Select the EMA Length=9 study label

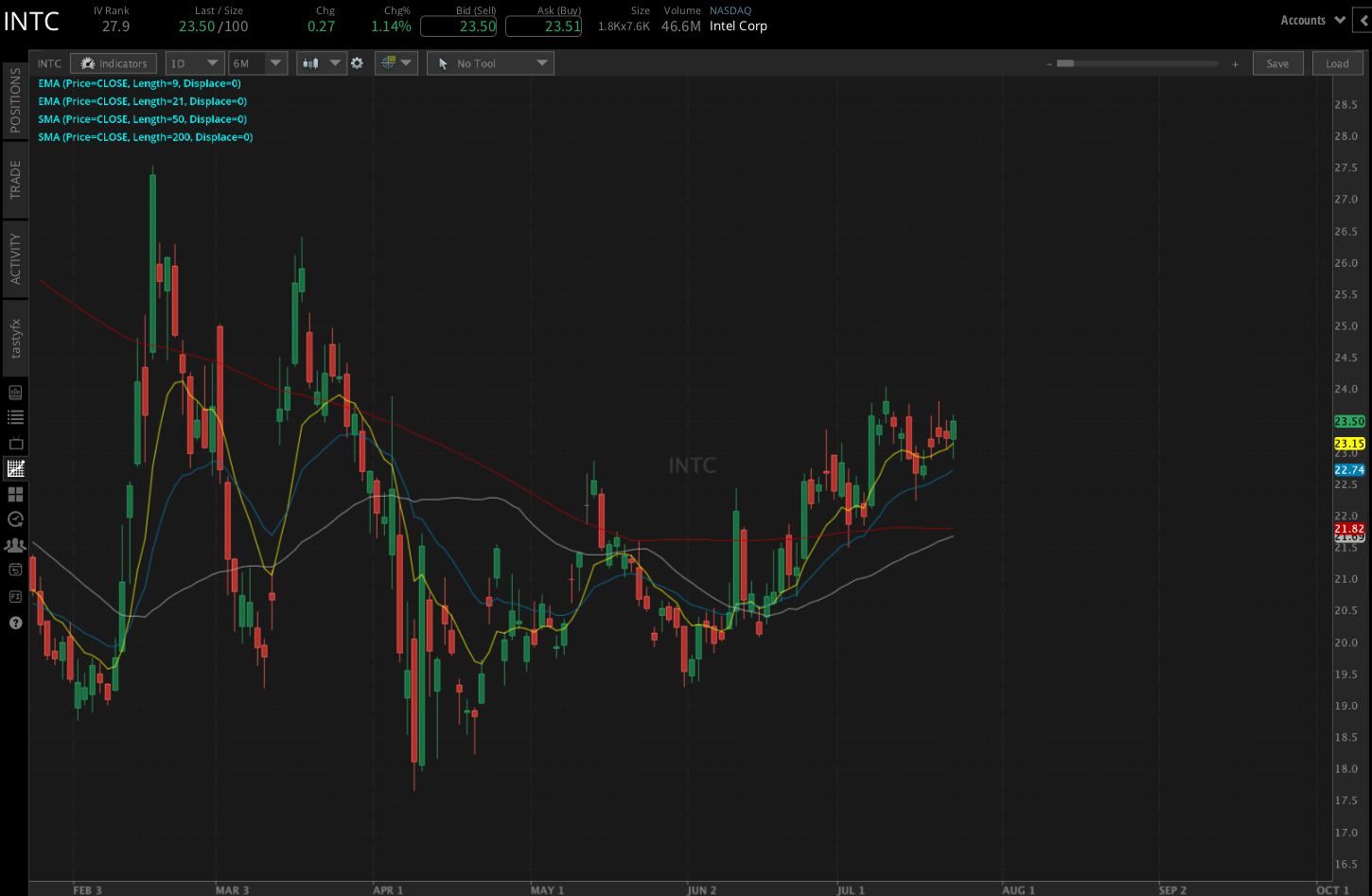(139, 83)
